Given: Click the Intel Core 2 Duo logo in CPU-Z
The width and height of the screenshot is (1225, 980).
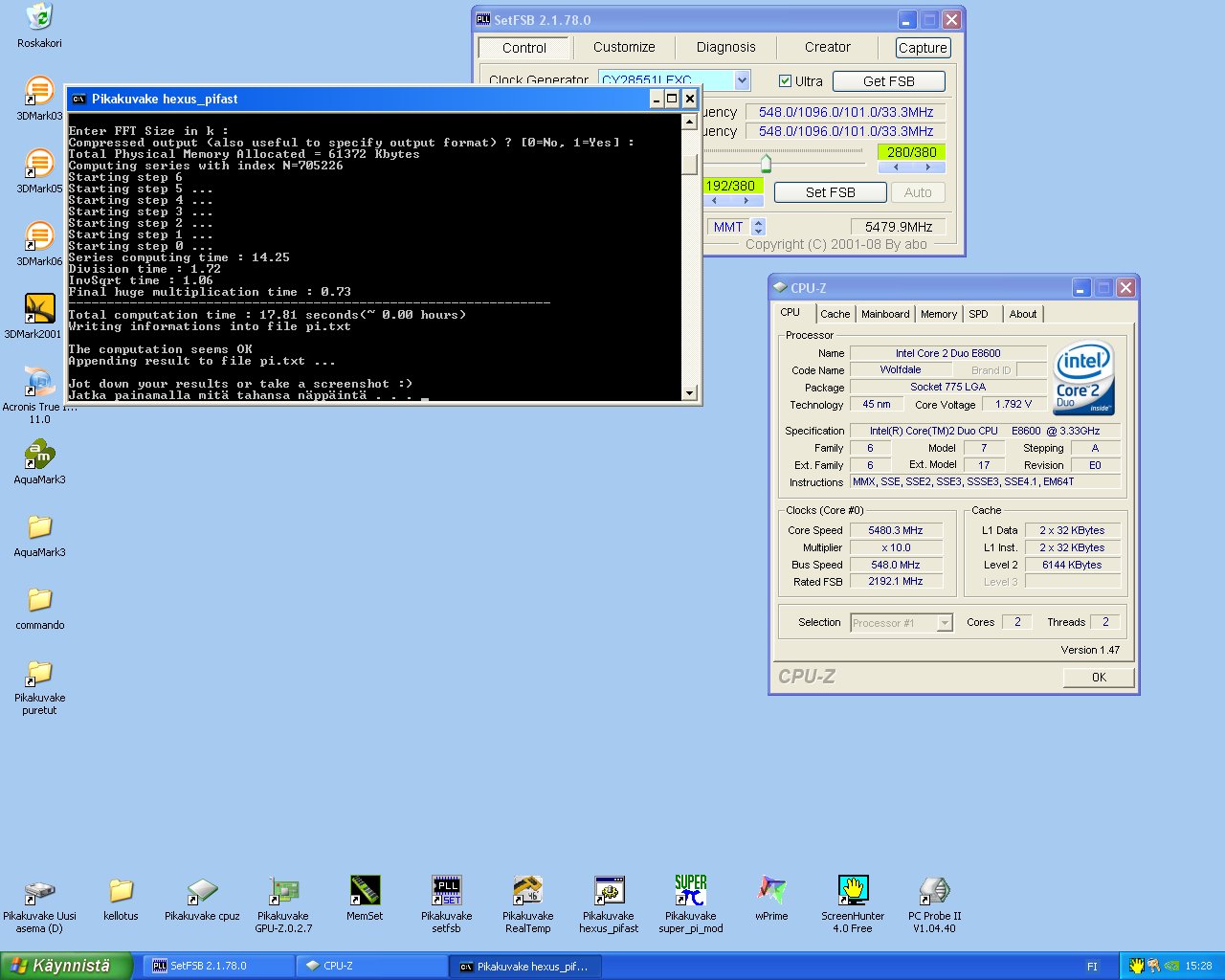Looking at the screenshot, I should pyautogui.click(x=1083, y=377).
